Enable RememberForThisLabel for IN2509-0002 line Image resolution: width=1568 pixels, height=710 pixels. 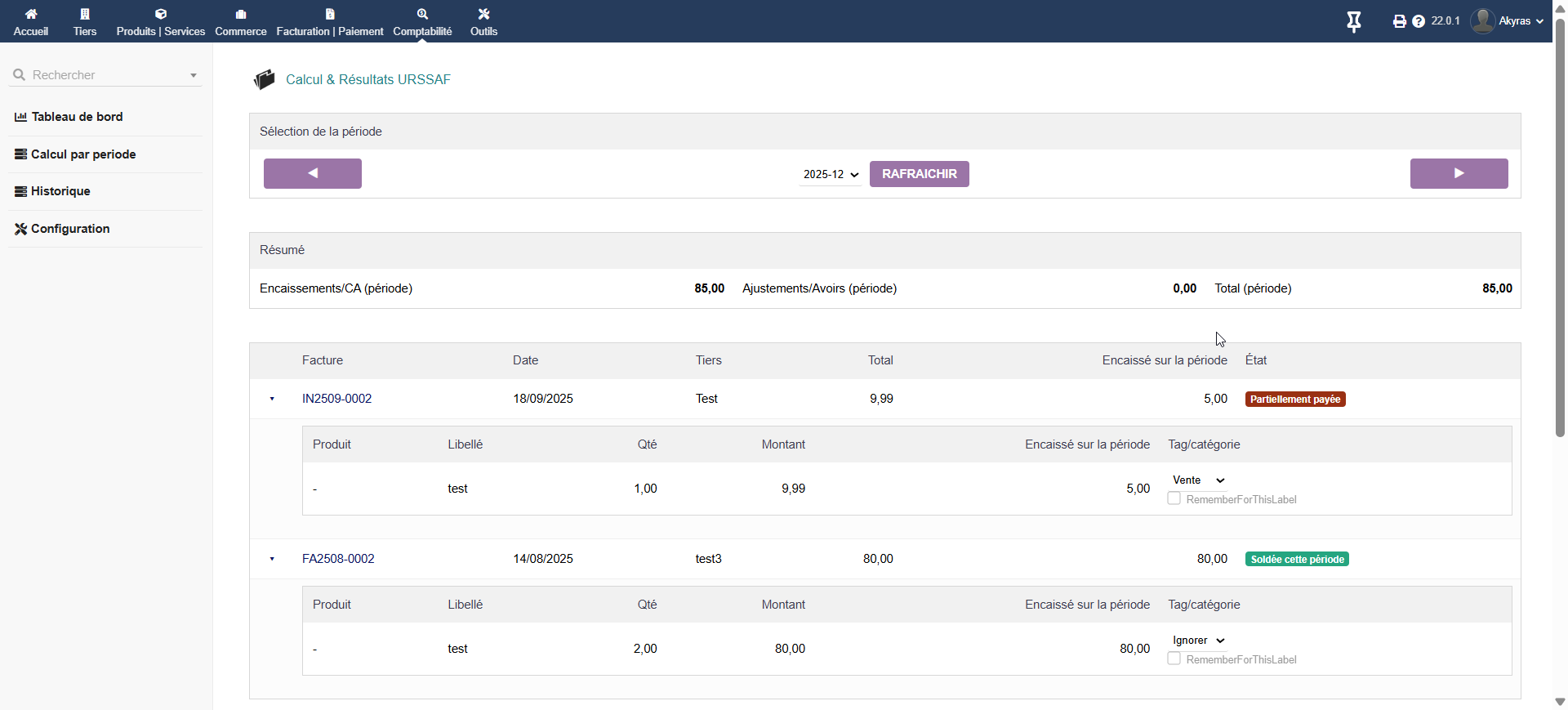click(x=1174, y=498)
